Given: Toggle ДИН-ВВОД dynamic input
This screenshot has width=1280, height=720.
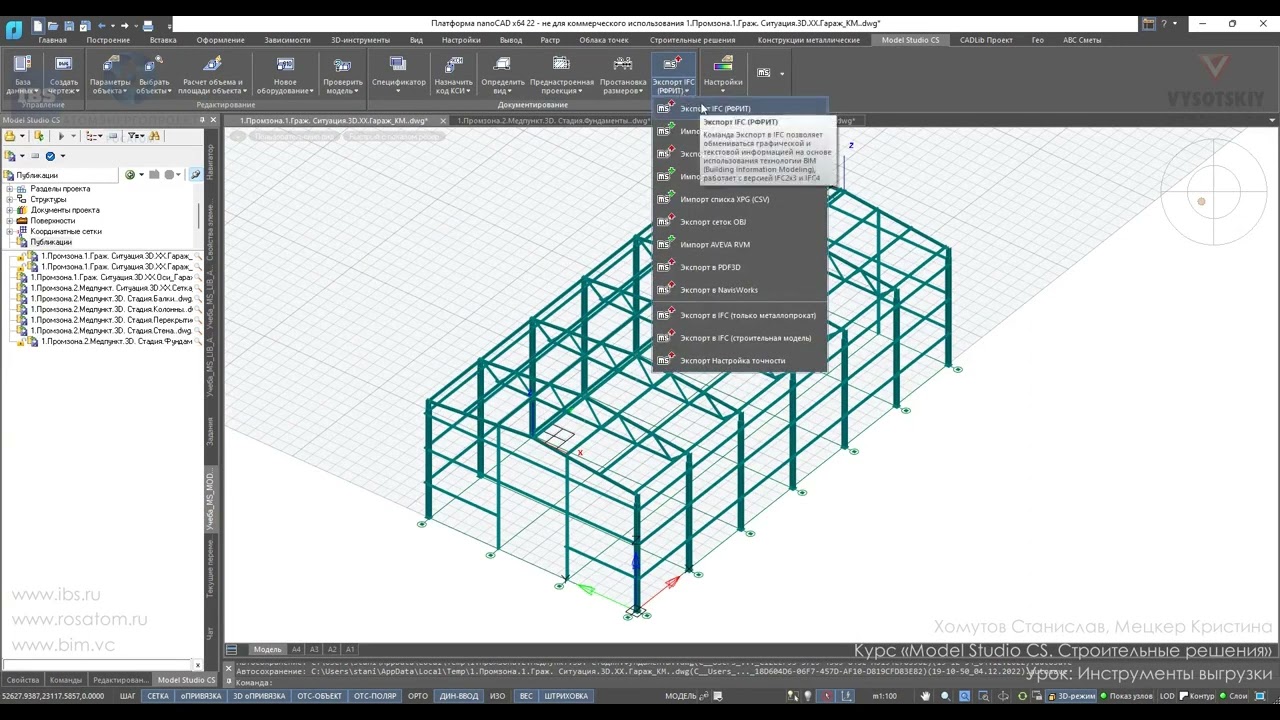Looking at the screenshot, I should (x=459, y=696).
